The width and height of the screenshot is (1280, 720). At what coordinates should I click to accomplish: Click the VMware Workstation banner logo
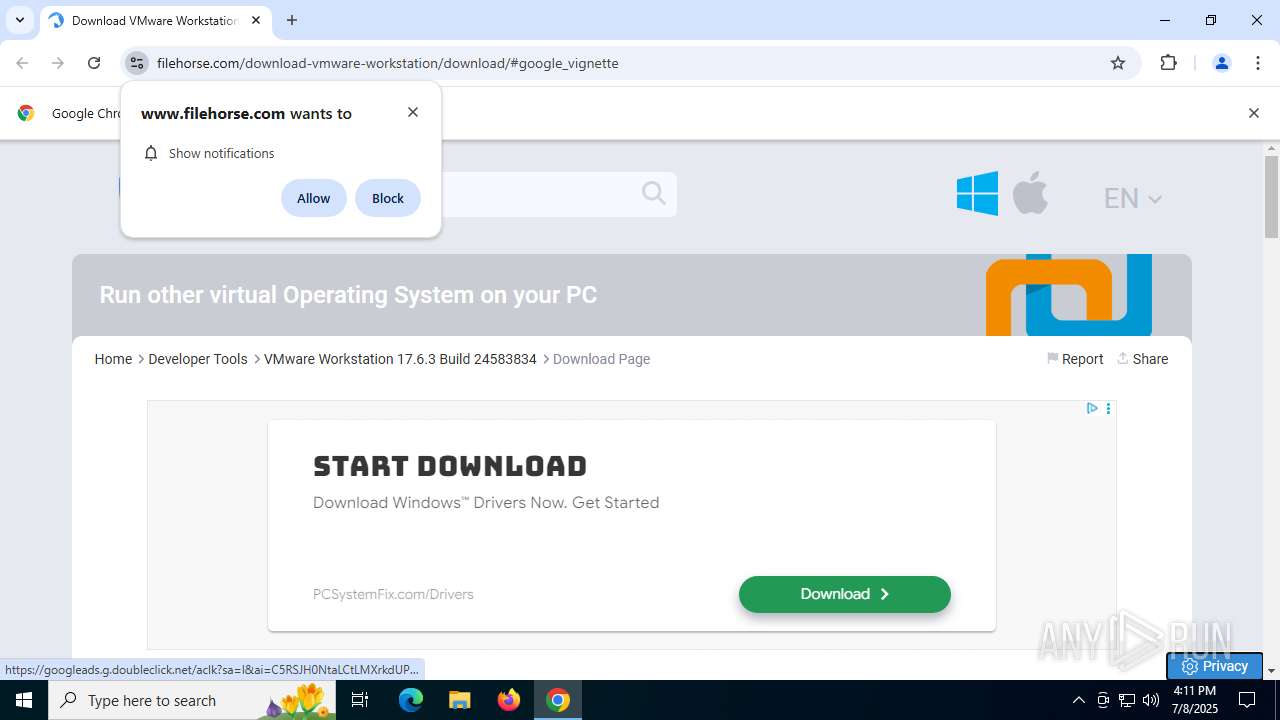click(1069, 295)
